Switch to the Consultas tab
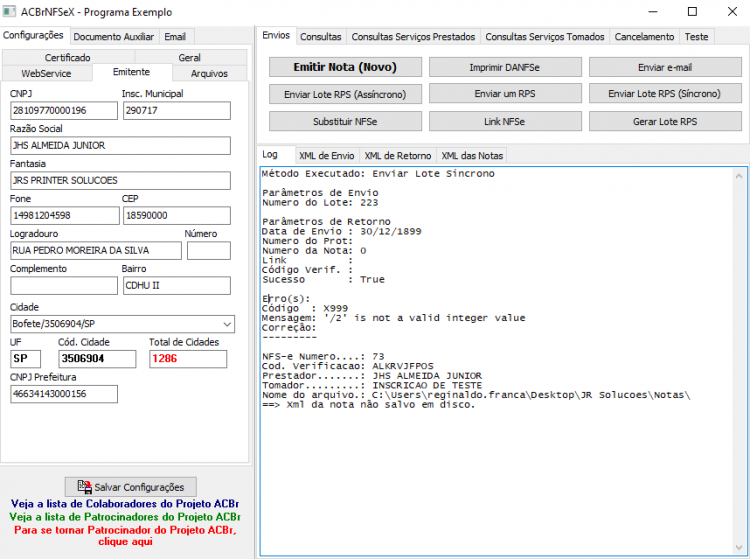This screenshot has width=750, height=559. click(320, 37)
